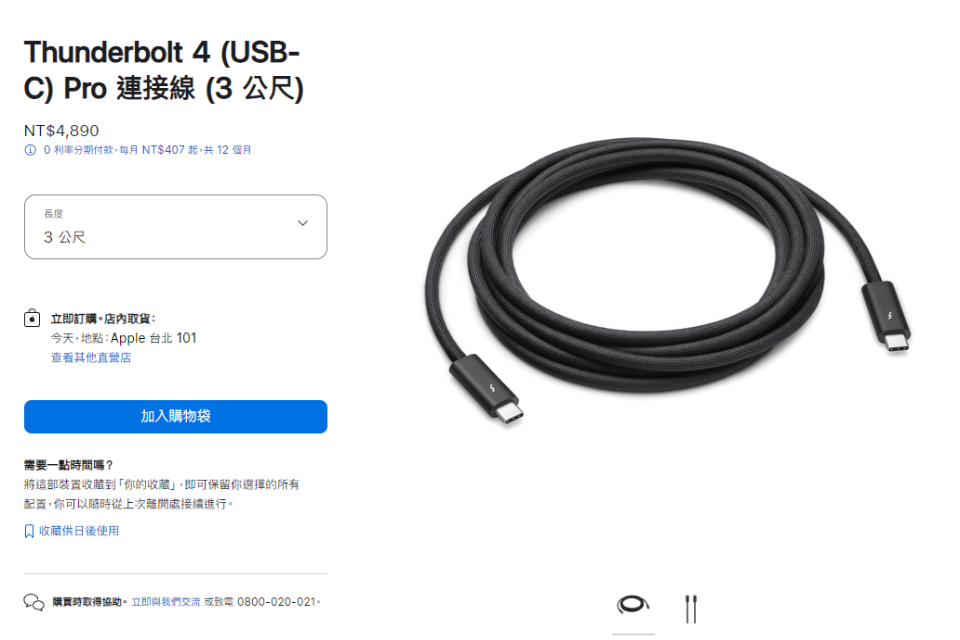Screen dimensions: 960x640
Task: Select the cable connectors thumbnail
Action: 691,609
